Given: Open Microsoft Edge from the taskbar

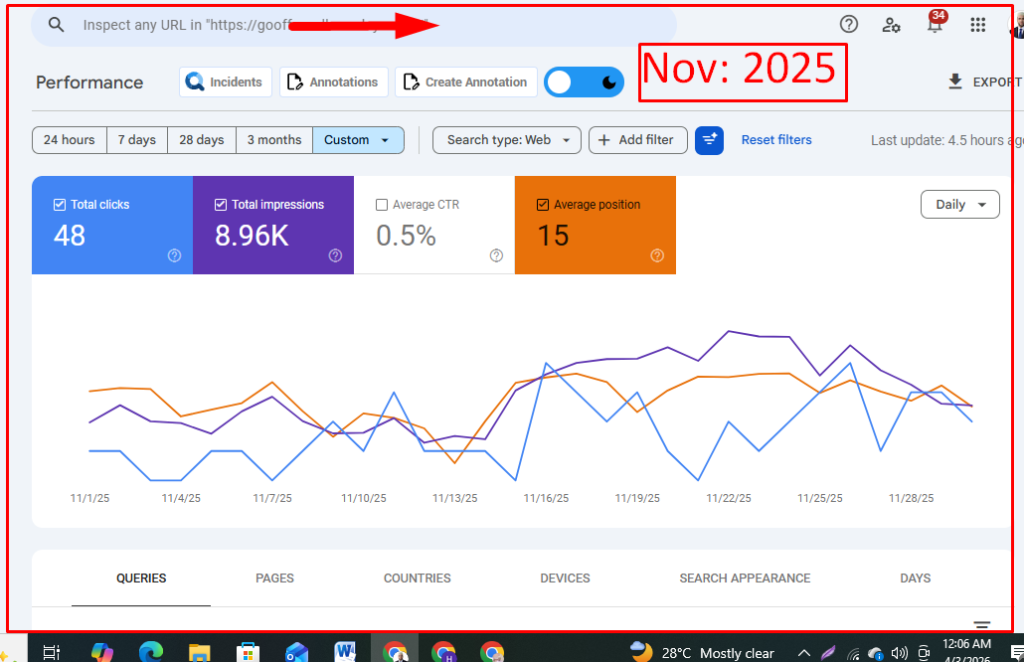Looking at the screenshot, I should tap(151, 652).
